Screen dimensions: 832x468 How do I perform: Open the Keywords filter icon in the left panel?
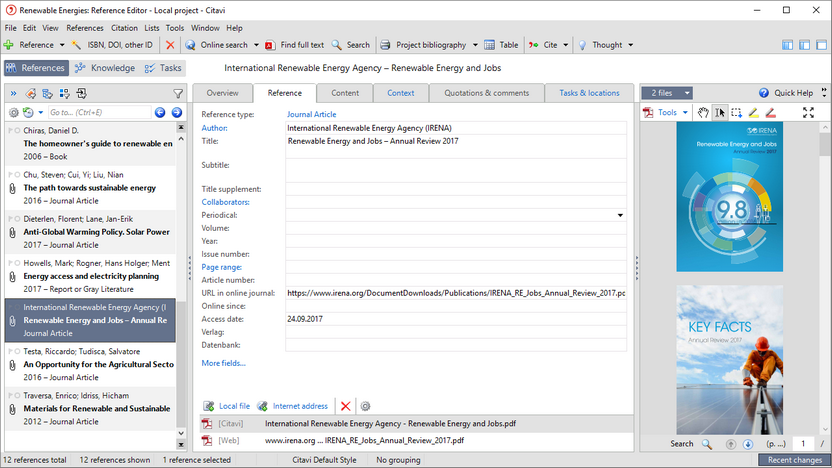(31, 93)
